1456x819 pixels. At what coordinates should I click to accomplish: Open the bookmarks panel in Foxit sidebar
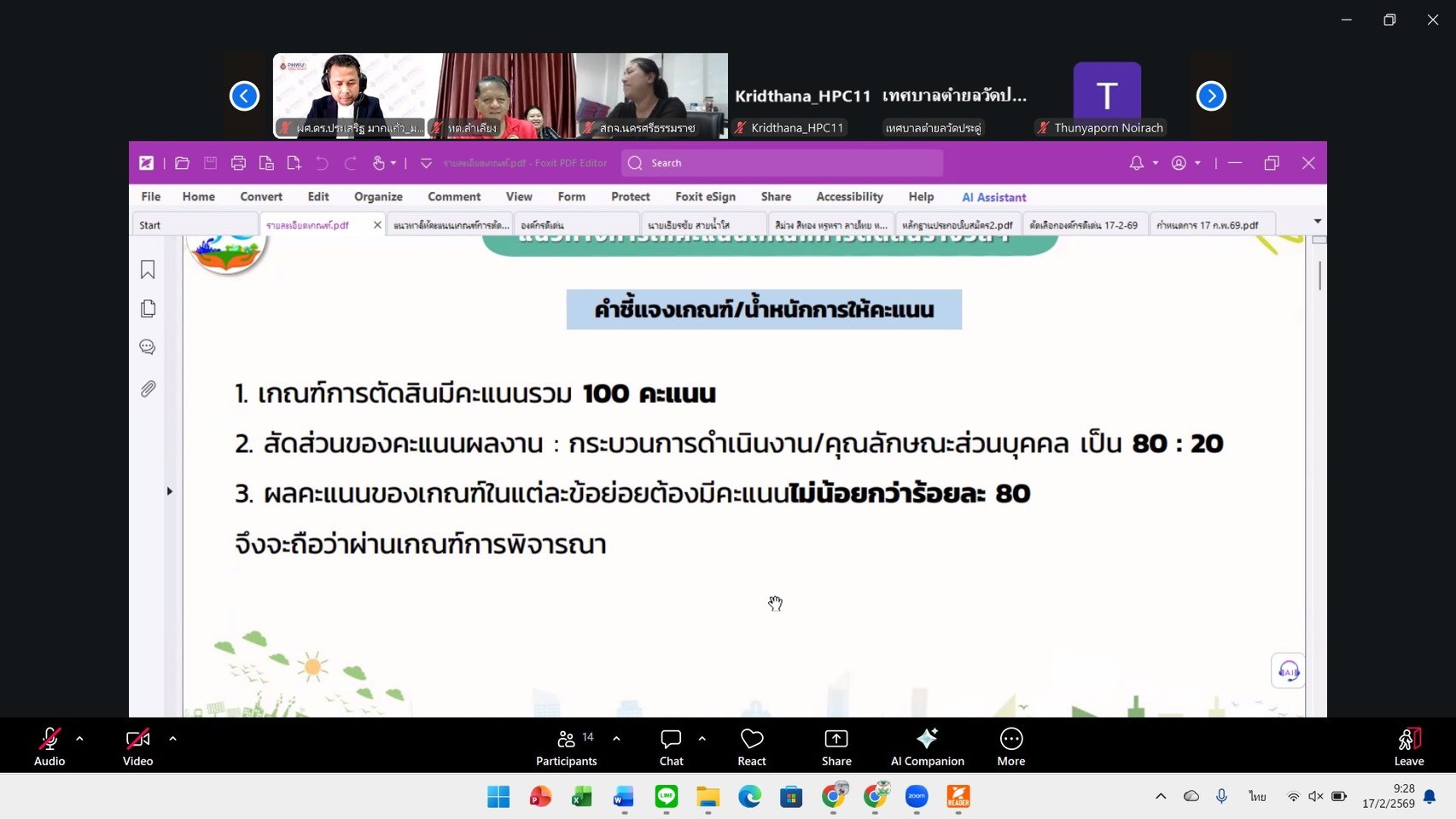click(148, 270)
